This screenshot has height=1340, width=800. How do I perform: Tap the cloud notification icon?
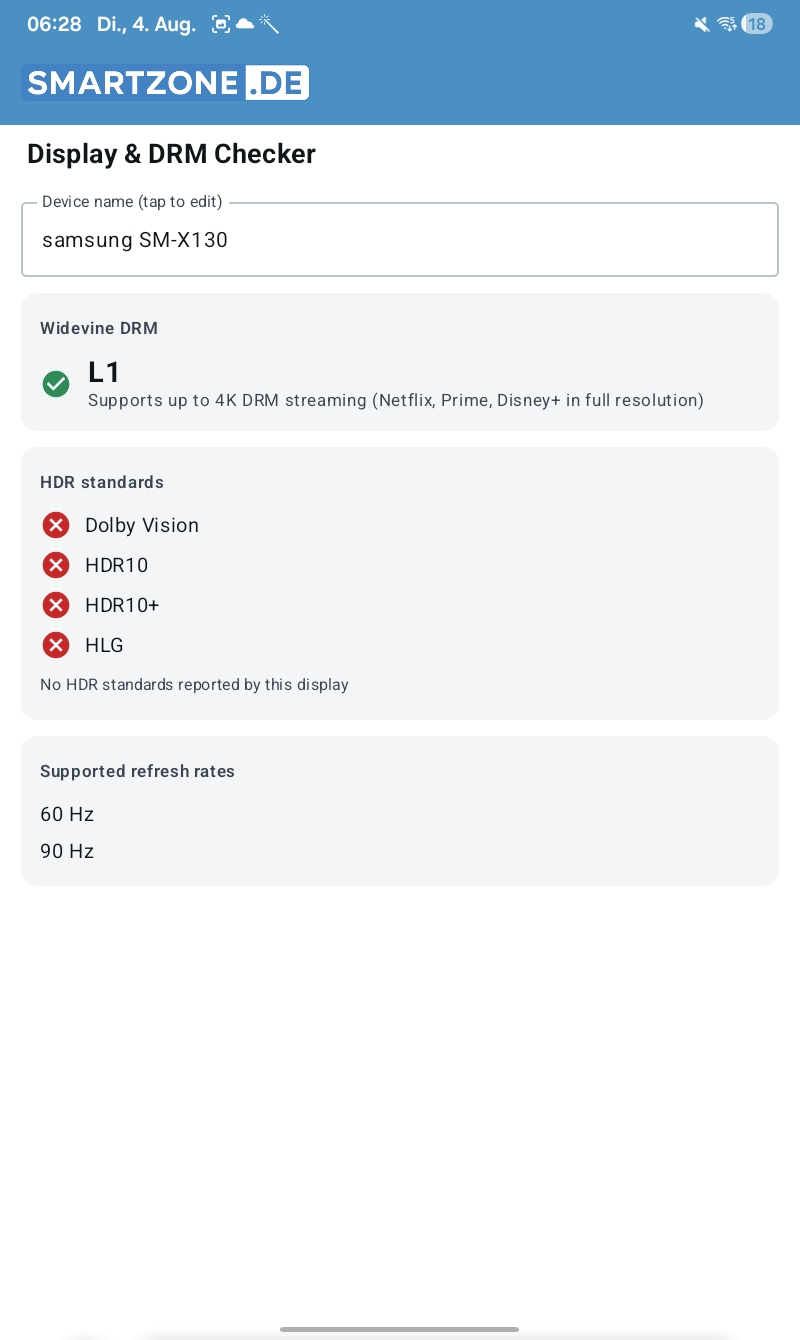click(x=245, y=24)
